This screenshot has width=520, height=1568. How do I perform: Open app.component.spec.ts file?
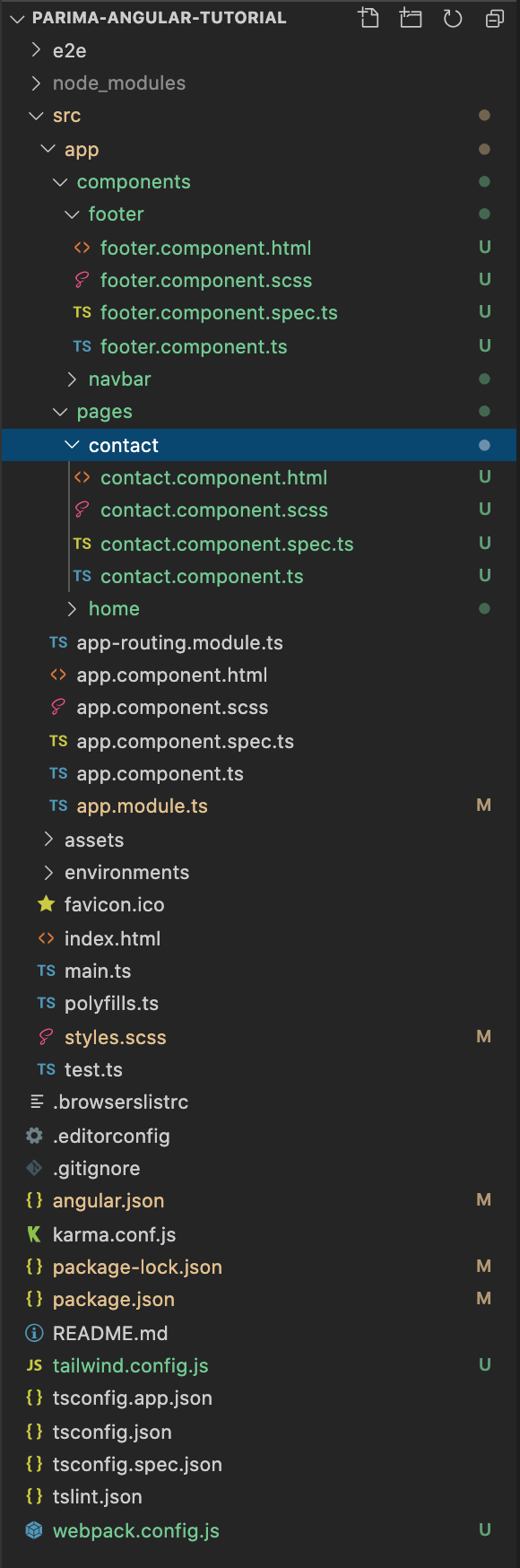point(186,741)
